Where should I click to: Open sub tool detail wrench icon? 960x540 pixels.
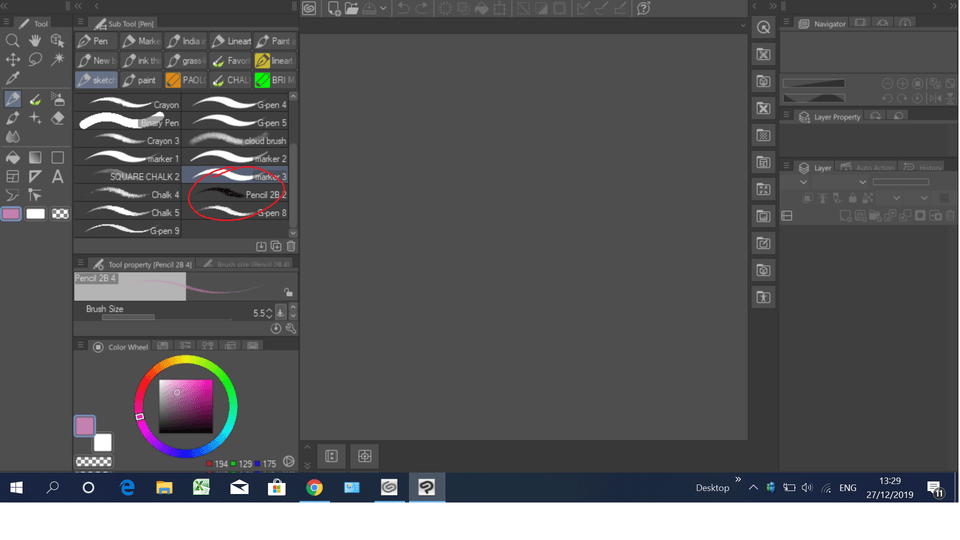click(291, 328)
